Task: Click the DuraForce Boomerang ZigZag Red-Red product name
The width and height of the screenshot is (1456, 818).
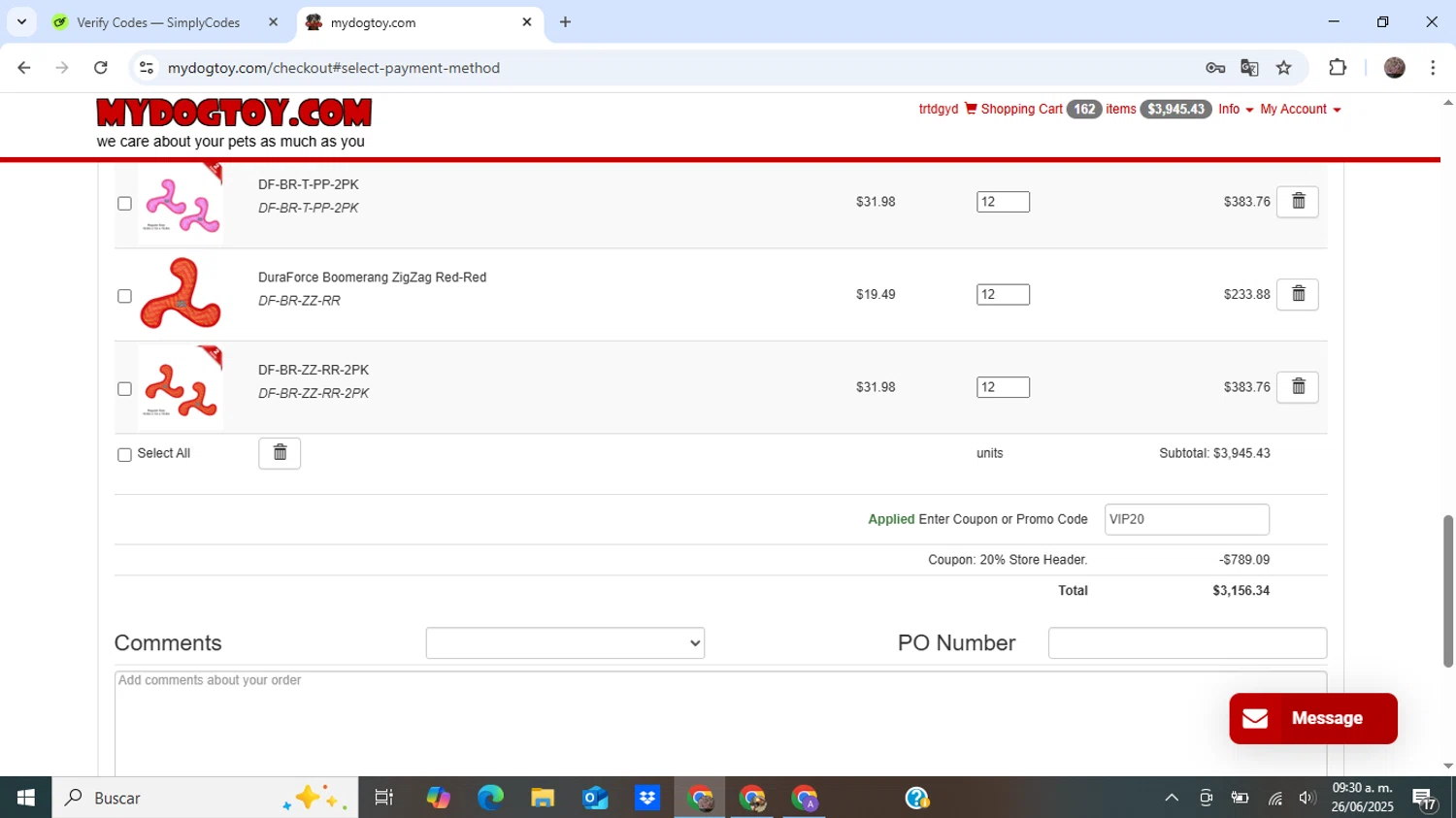Action: click(372, 278)
